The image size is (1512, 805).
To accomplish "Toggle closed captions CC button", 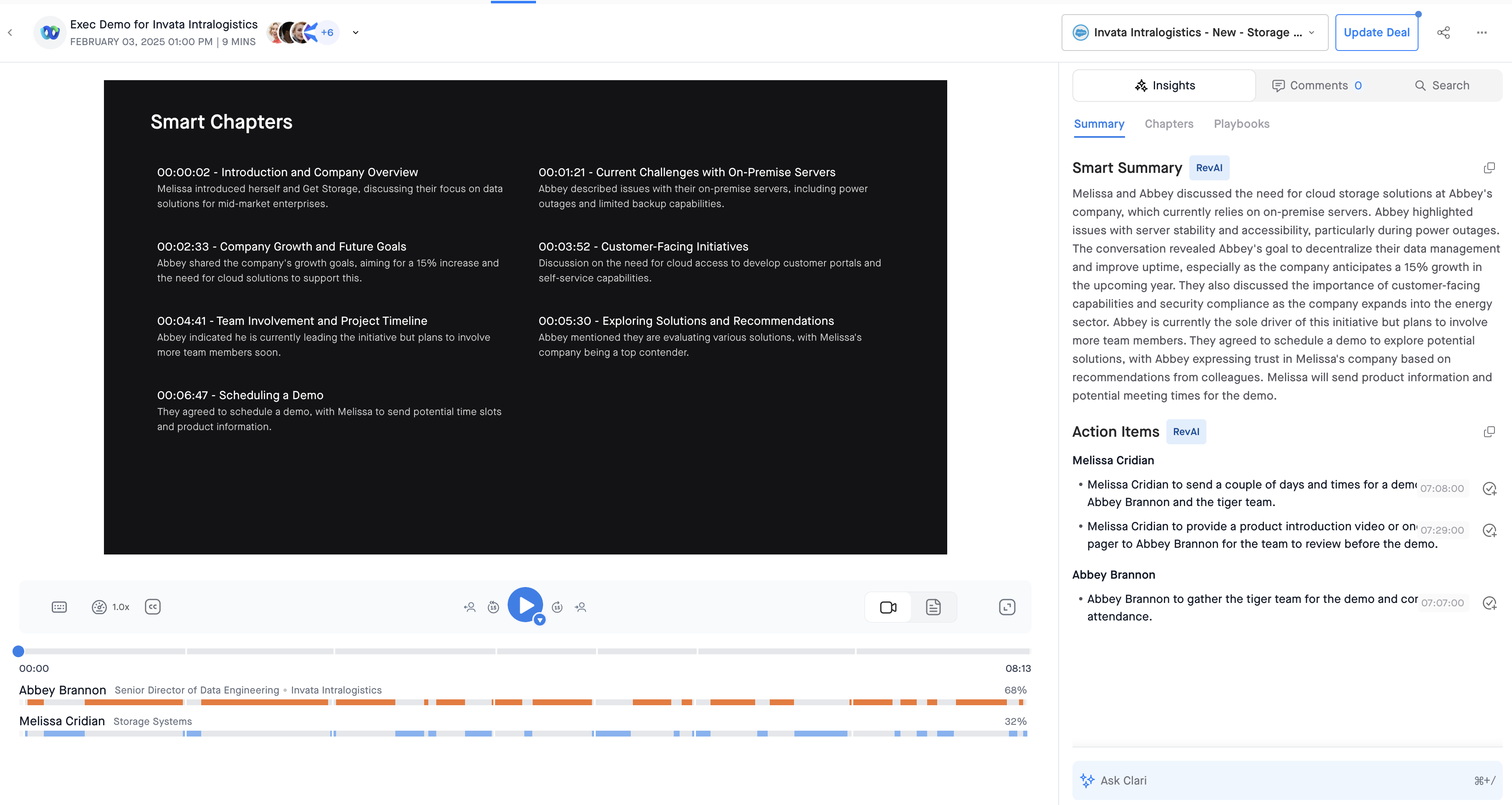I will (153, 607).
